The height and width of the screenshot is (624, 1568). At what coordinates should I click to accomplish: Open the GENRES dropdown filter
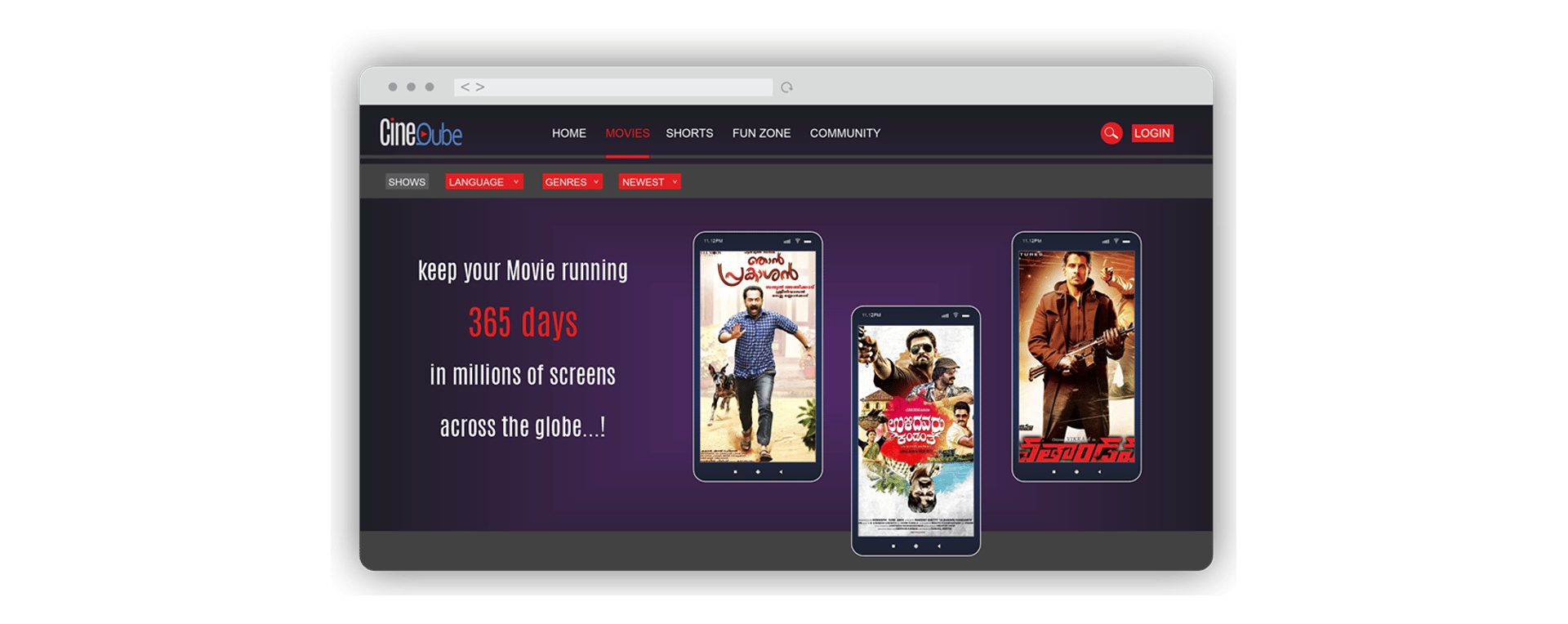[572, 182]
